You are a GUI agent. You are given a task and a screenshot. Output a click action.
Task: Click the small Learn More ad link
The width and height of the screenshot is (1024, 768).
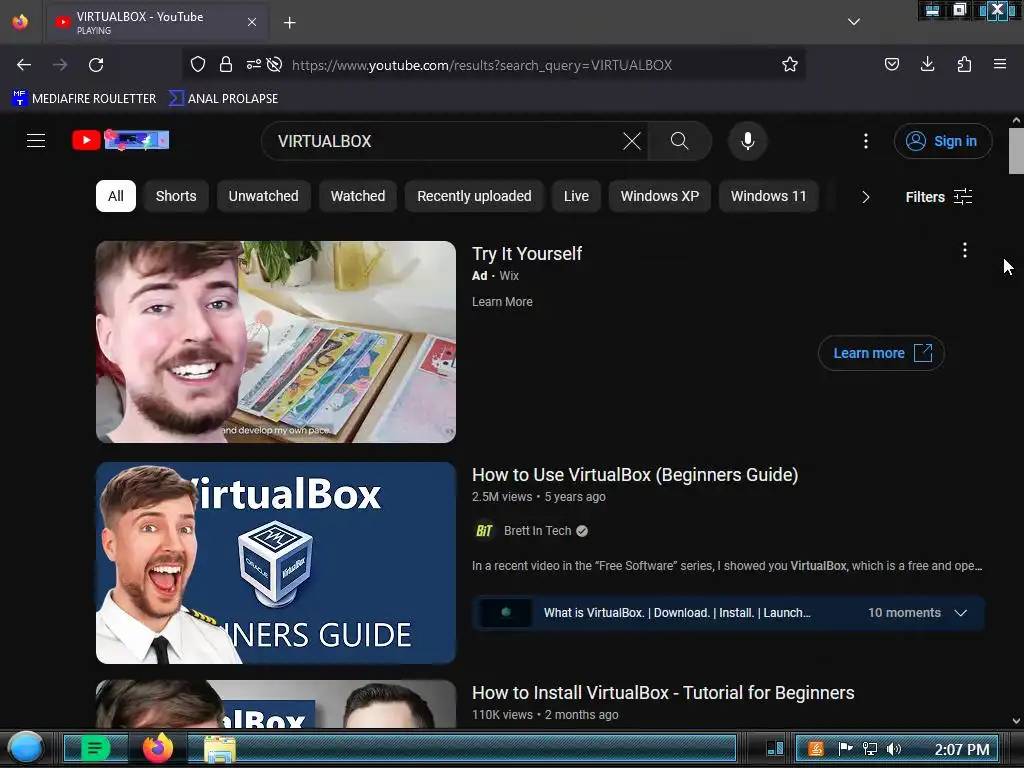(x=502, y=302)
